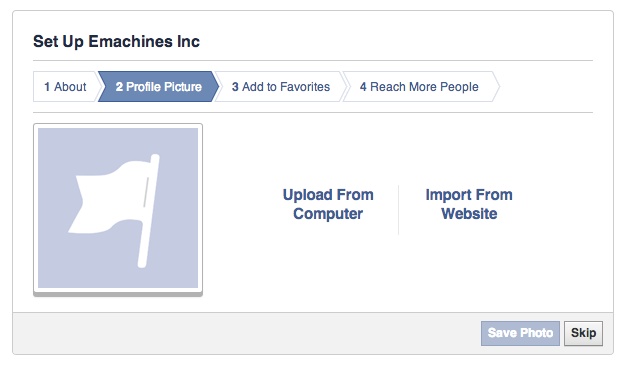Click the Set Up Emachines Inc heading
This screenshot has height=368, width=643.
point(116,41)
